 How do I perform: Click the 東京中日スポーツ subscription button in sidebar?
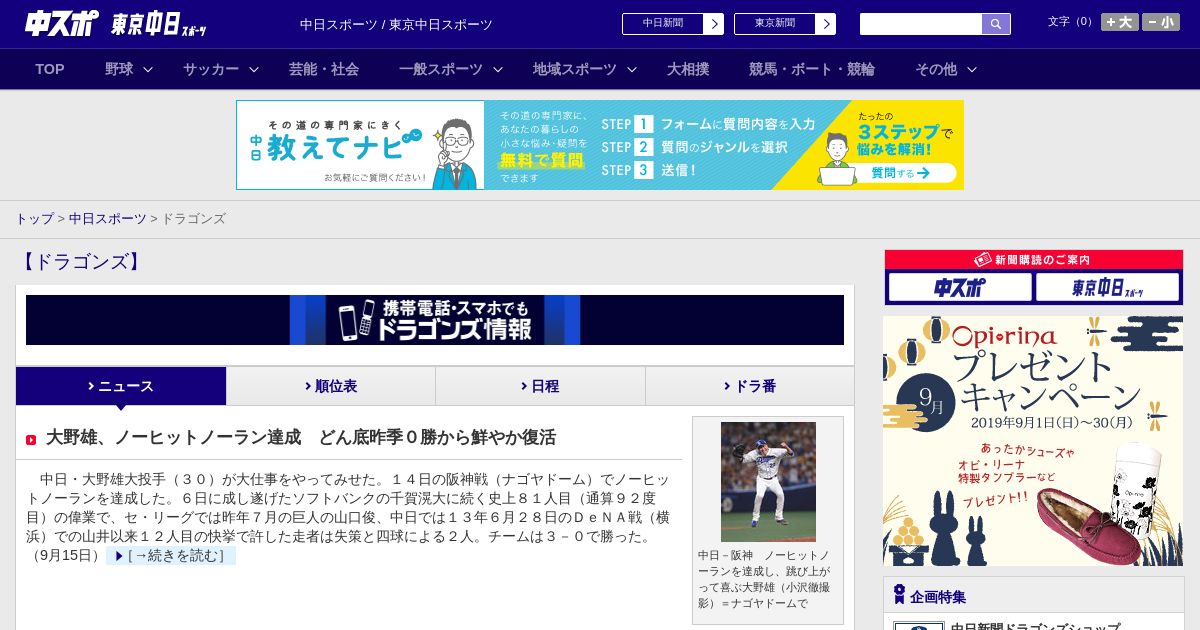pyautogui.click(x=1108, y=288)
